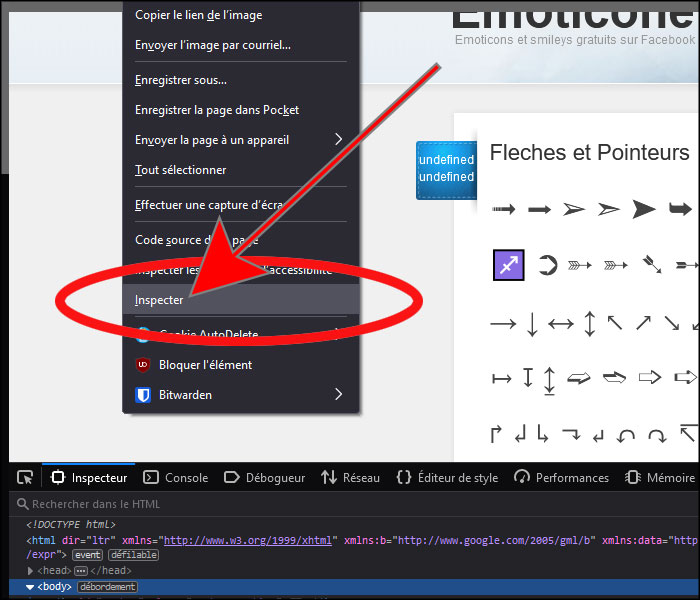Select Code source de la page
700x600 pixels.
pyautogui.click(x=241, y=240)
